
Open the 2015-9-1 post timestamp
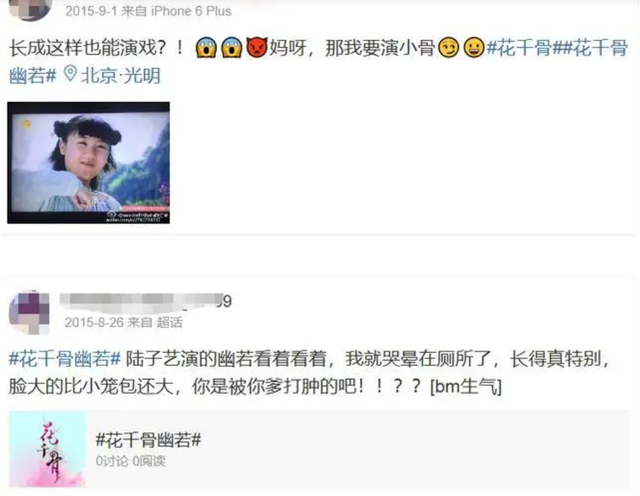[x=91, y=11]
